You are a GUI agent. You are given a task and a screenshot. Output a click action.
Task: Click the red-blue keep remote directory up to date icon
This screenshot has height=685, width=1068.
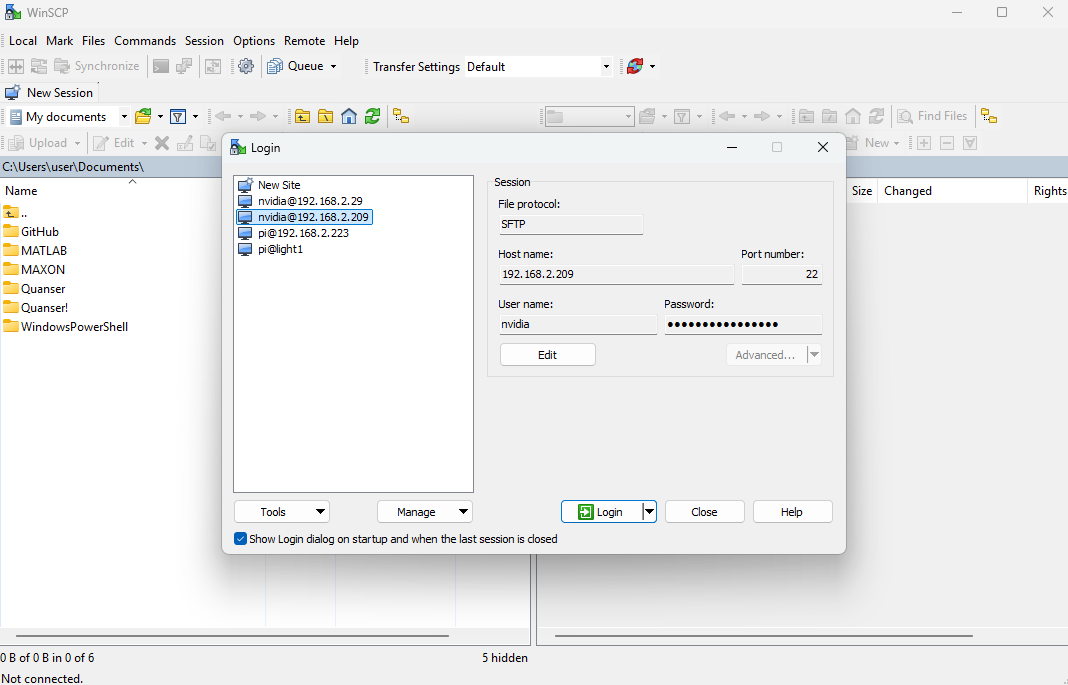635,66
